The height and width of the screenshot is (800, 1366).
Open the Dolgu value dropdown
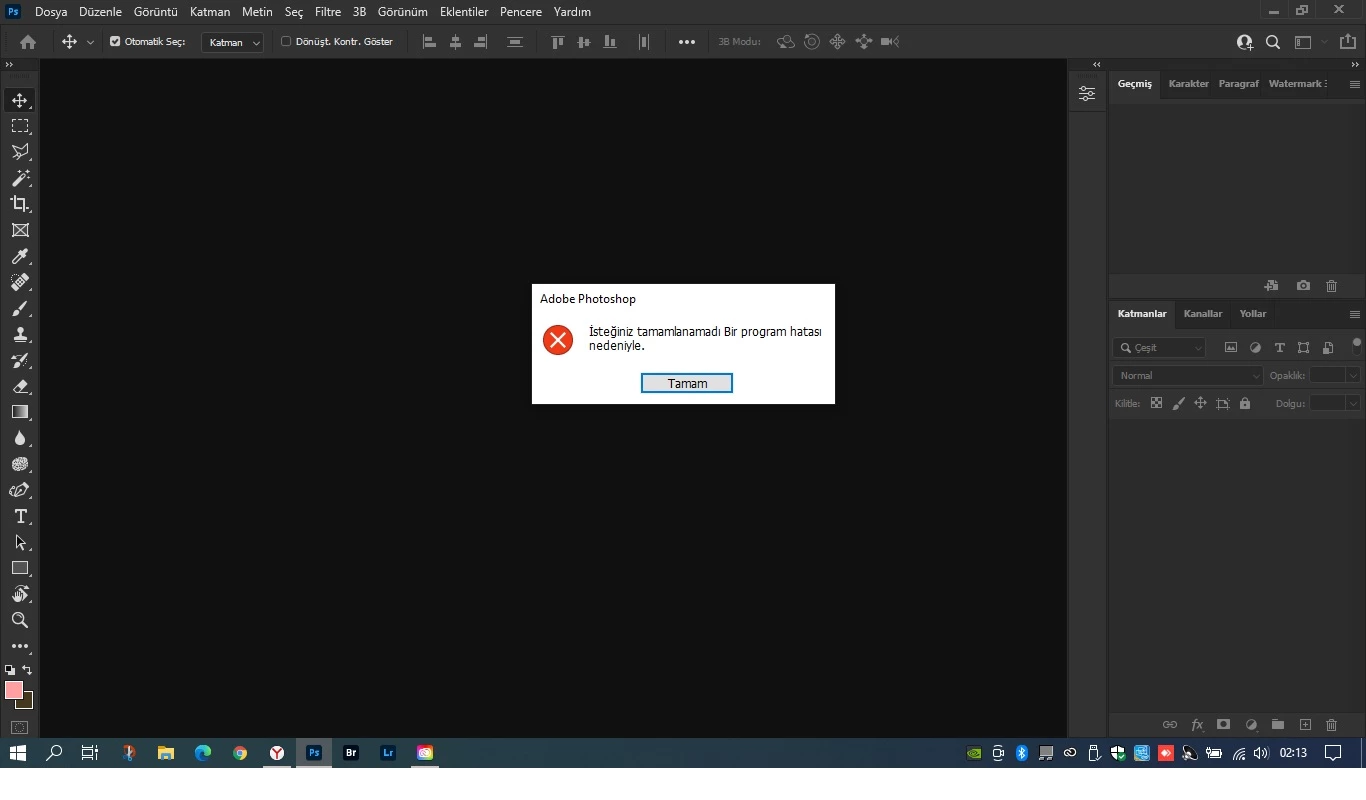point(1353,404)
